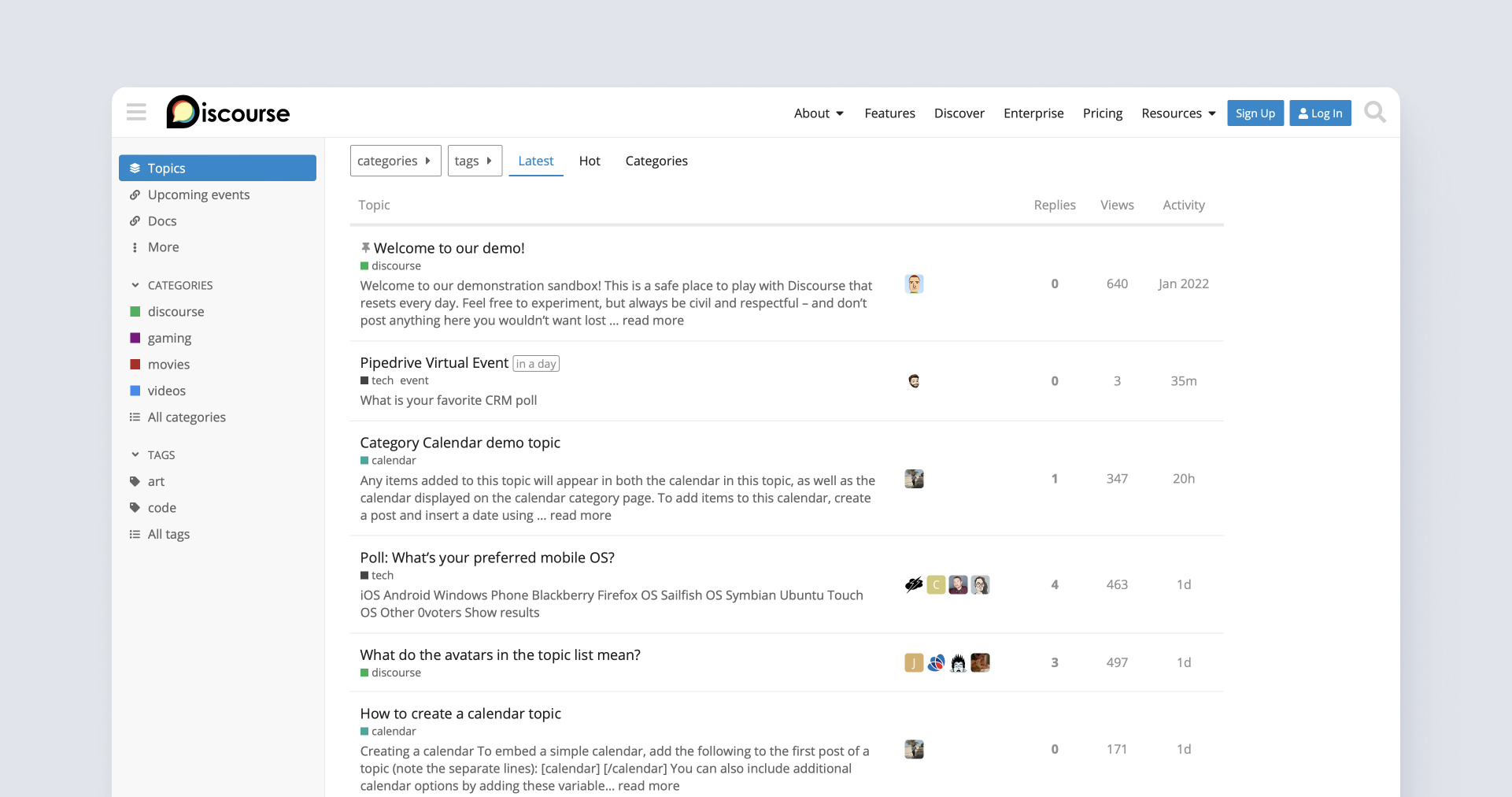Open the sidebar hamburger menu
Viewport: 1512px width, 797px height.
135,112
